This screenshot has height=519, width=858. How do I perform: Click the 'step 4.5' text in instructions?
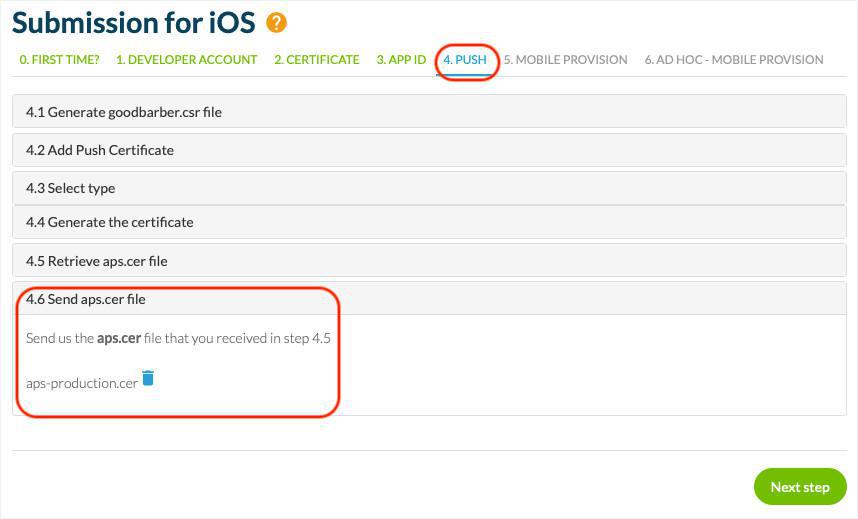[306, 338]
